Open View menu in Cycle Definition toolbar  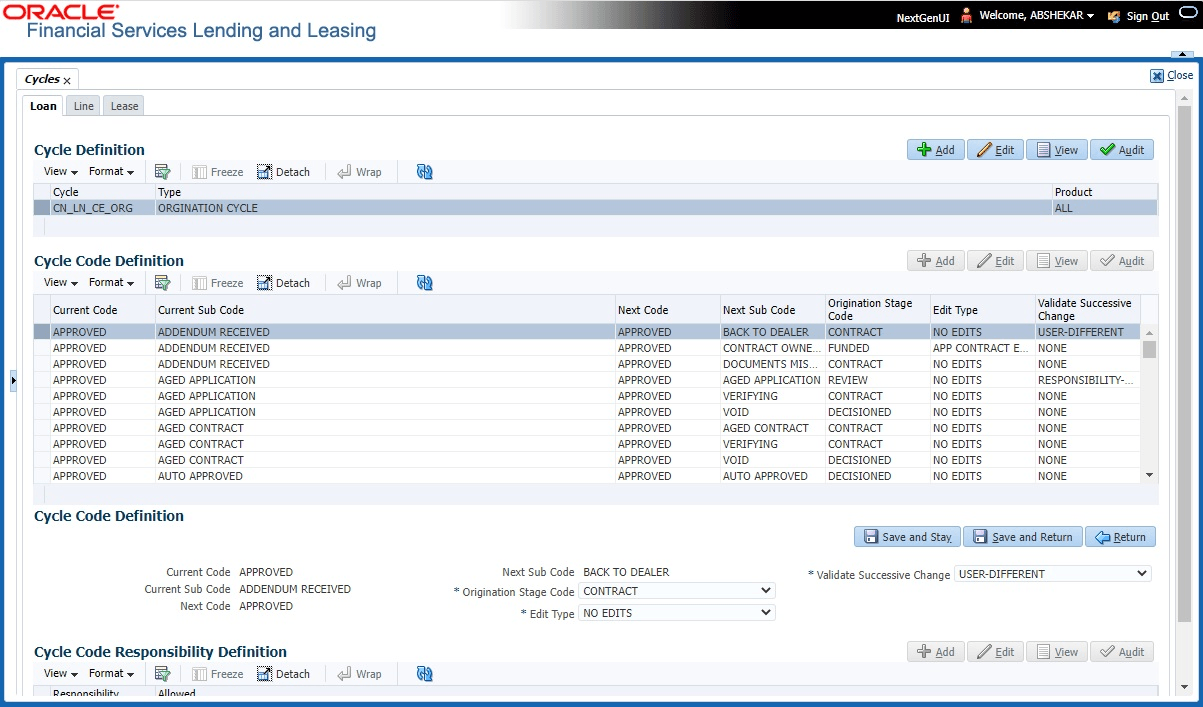pyautogui.click(x=60, y=172)
